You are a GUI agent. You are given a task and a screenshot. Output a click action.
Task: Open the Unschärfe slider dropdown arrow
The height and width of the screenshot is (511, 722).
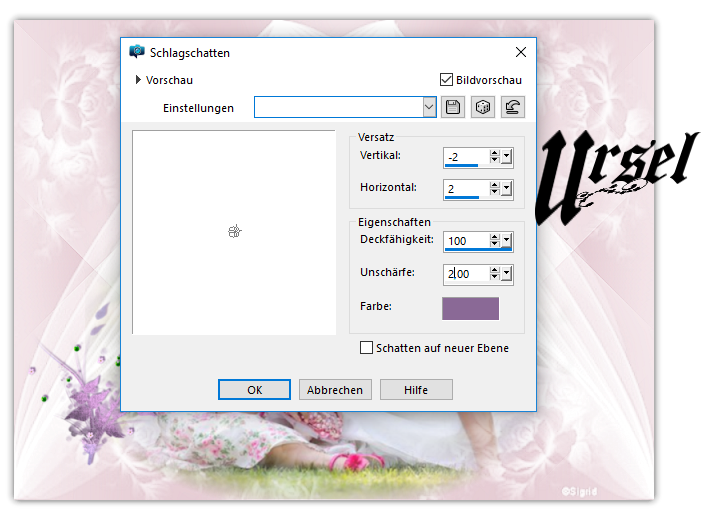(x=507, y=273)
